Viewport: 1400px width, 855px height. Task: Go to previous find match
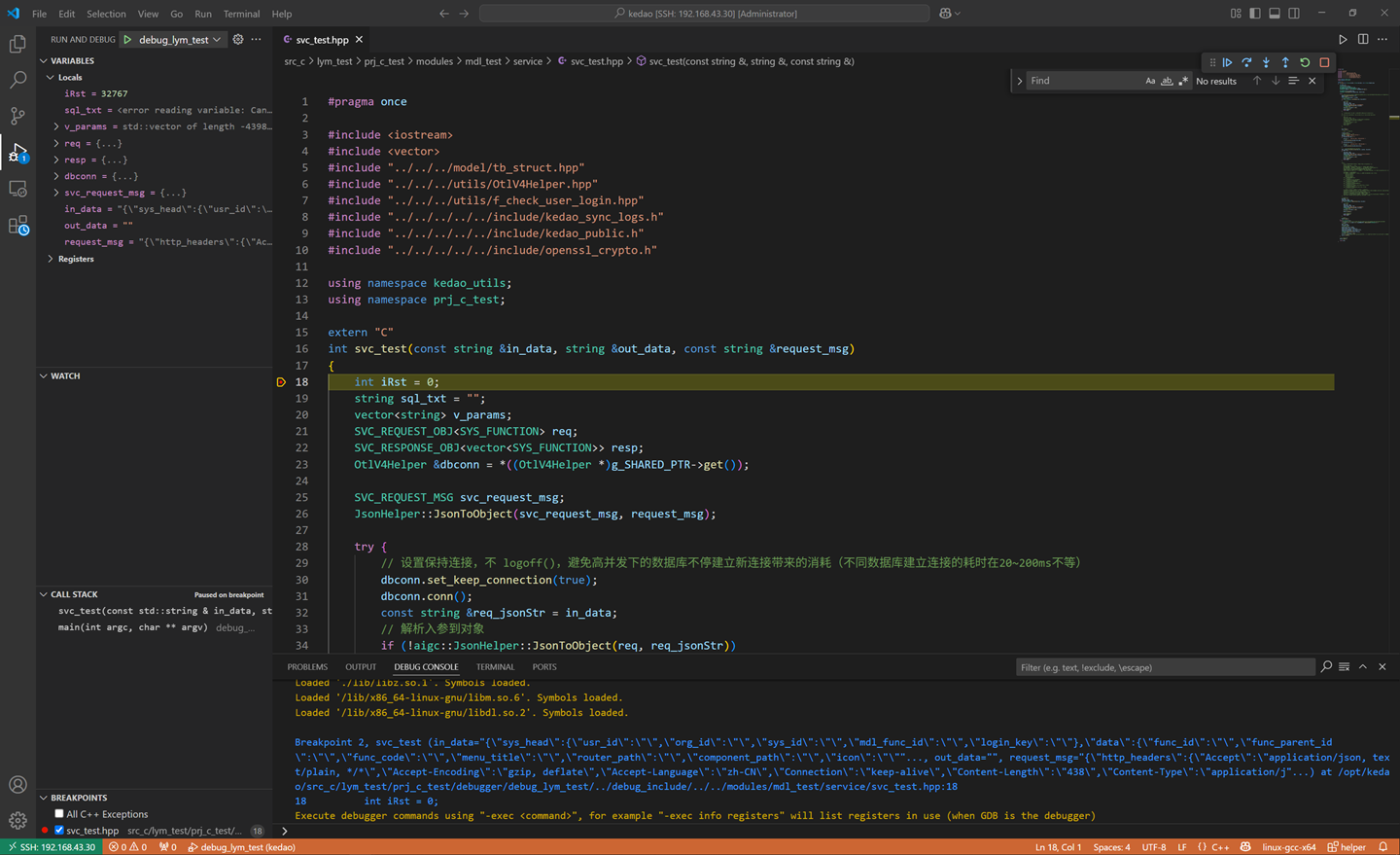pyautogui.click(x=1257, y=81)
